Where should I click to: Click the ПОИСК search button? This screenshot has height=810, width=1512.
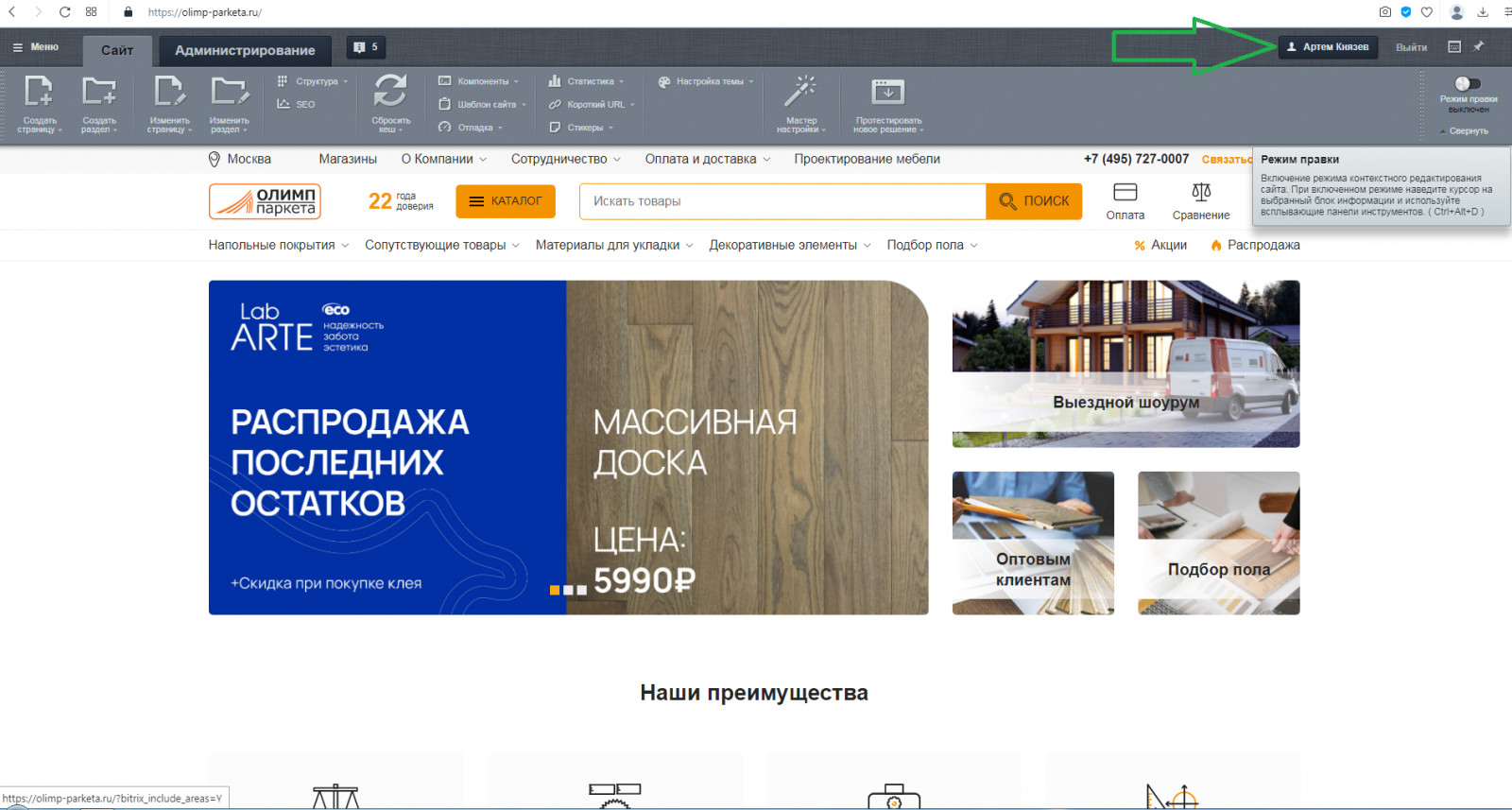[x=1034, y=201]
